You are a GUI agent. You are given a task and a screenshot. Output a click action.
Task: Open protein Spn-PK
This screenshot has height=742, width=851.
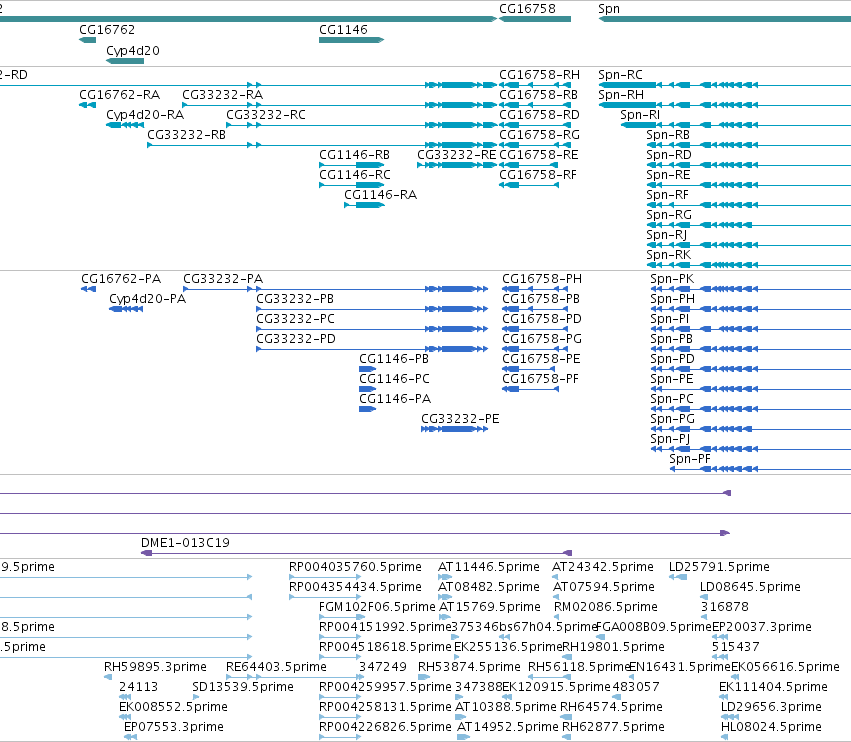(672, 279)
